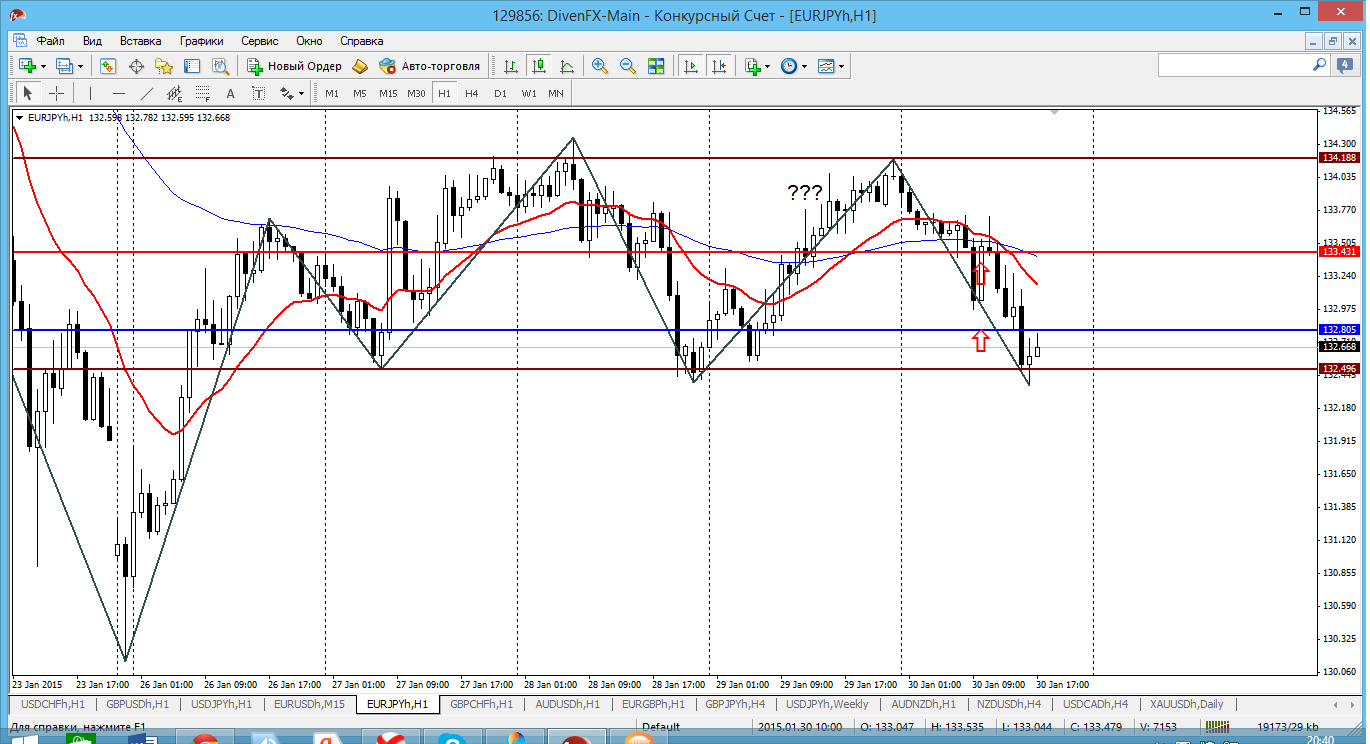Tile chart windows icon
Image resolution: width=1370 pixels, height=744 pixels.
click(x=656, y=66)
